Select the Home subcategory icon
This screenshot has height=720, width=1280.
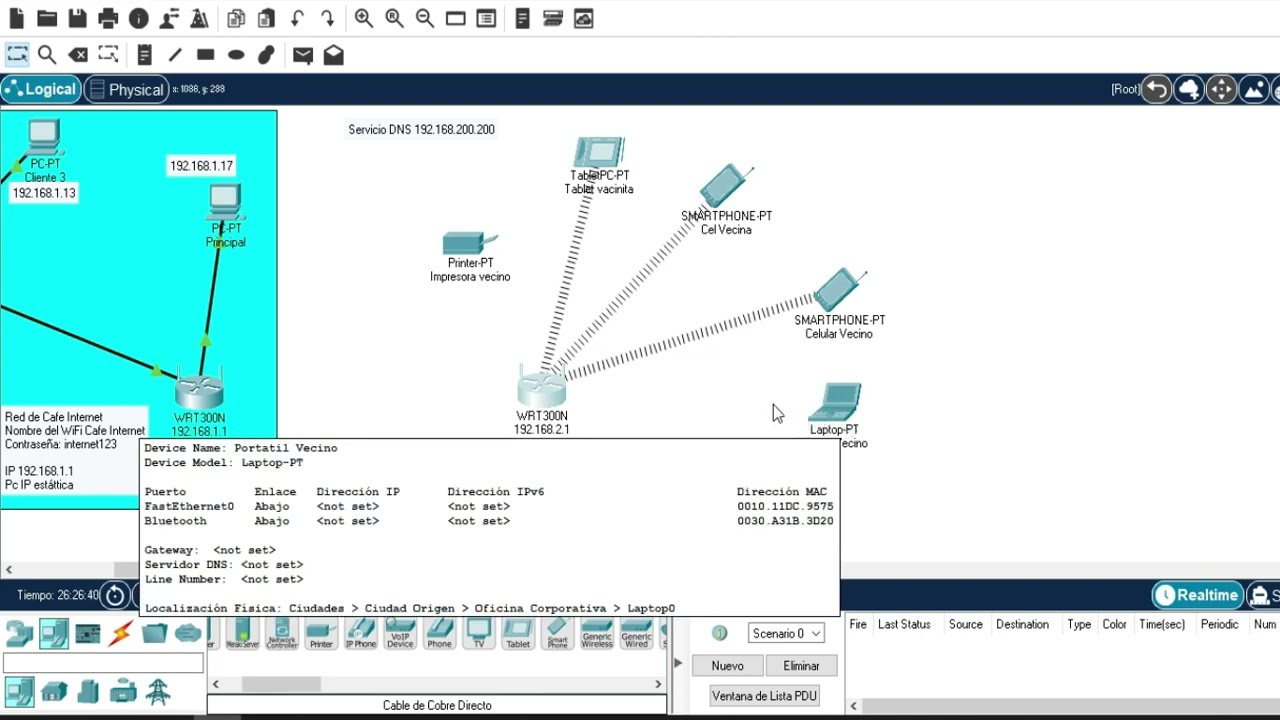coord(54,691)
